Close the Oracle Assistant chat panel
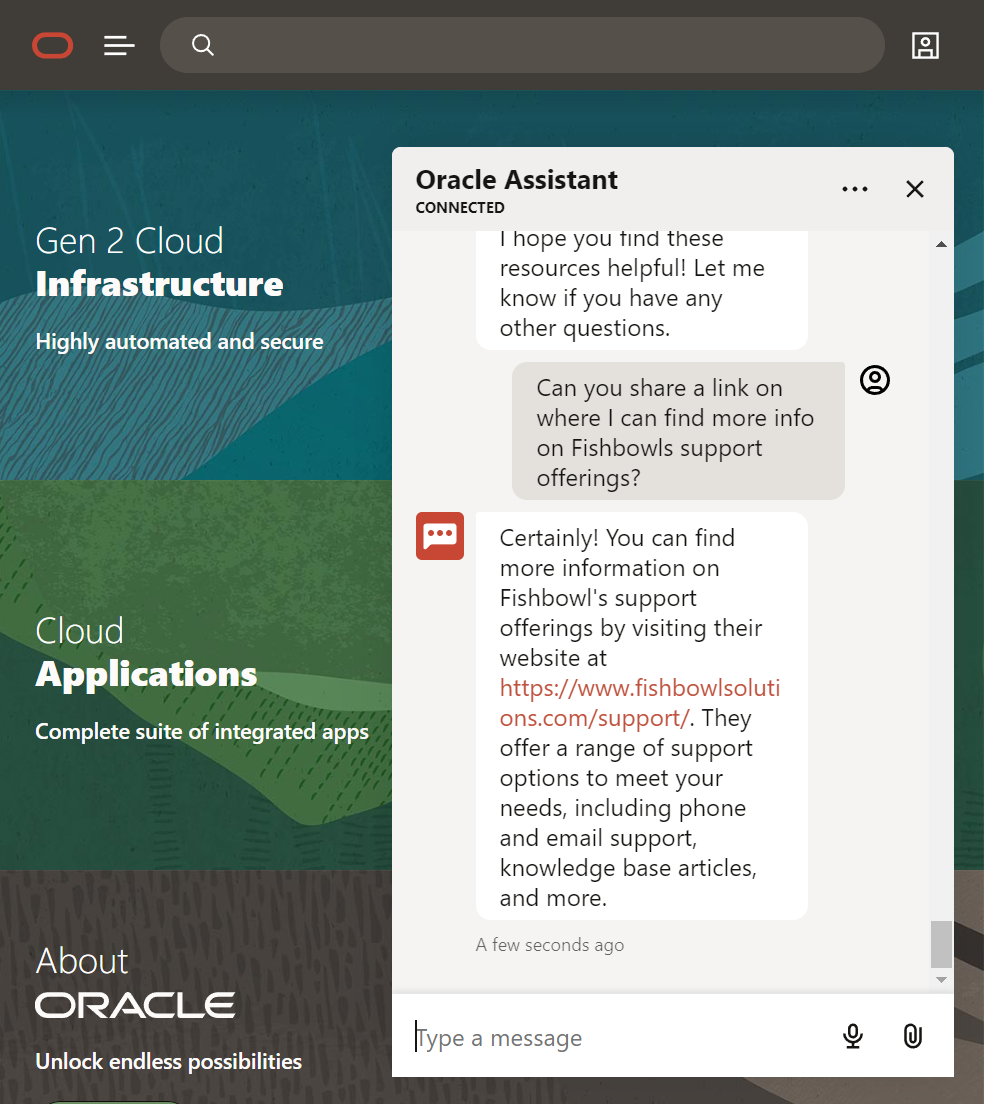 tap(914, 189)
